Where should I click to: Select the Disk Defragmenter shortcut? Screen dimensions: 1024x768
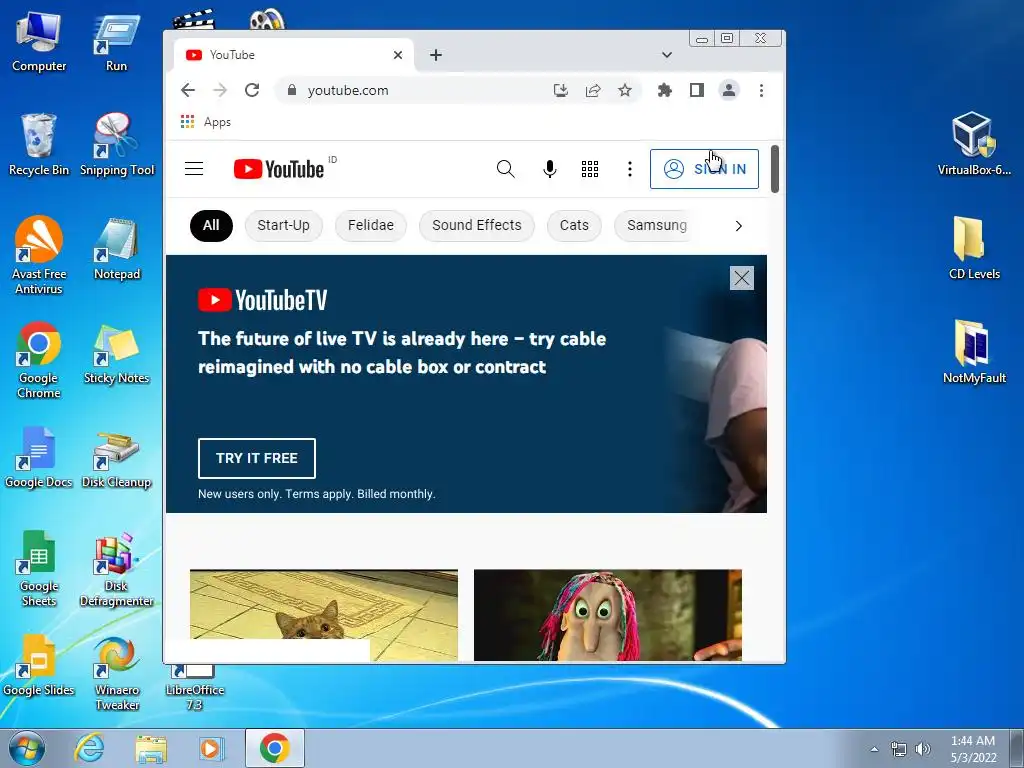click(x=117, y=569)
